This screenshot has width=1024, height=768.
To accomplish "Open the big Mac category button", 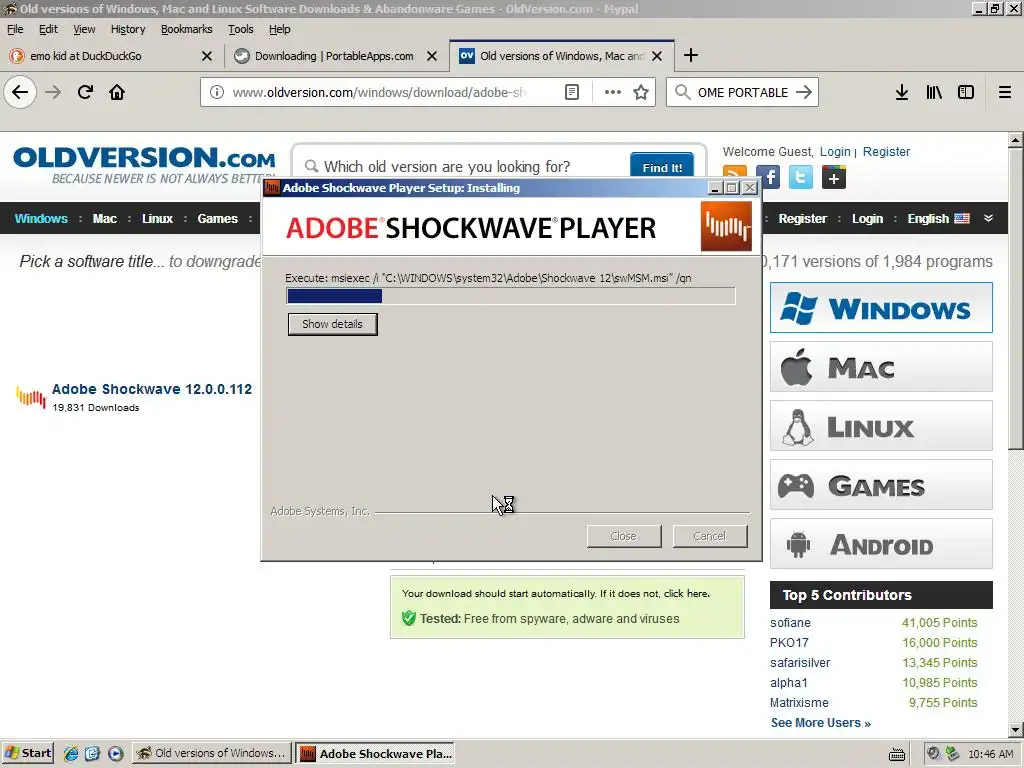I will [881, 367].
